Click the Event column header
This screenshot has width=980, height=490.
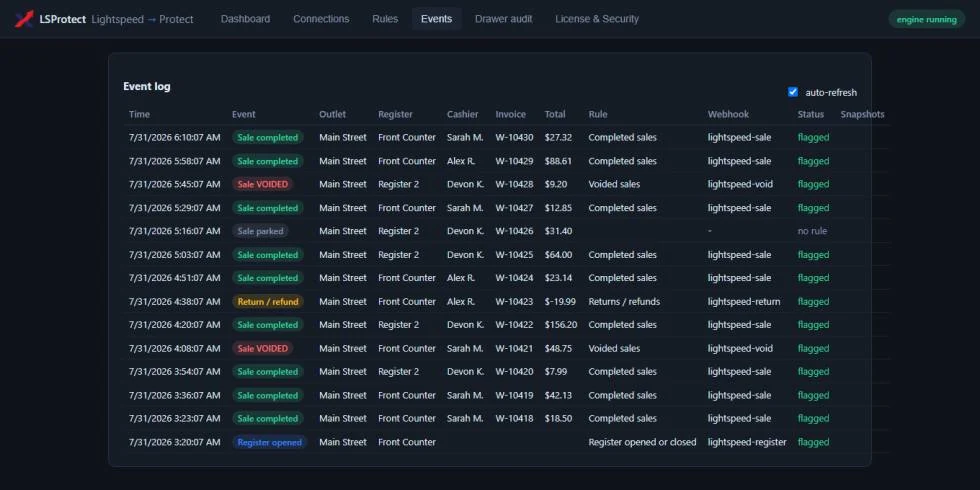[244, 114]
